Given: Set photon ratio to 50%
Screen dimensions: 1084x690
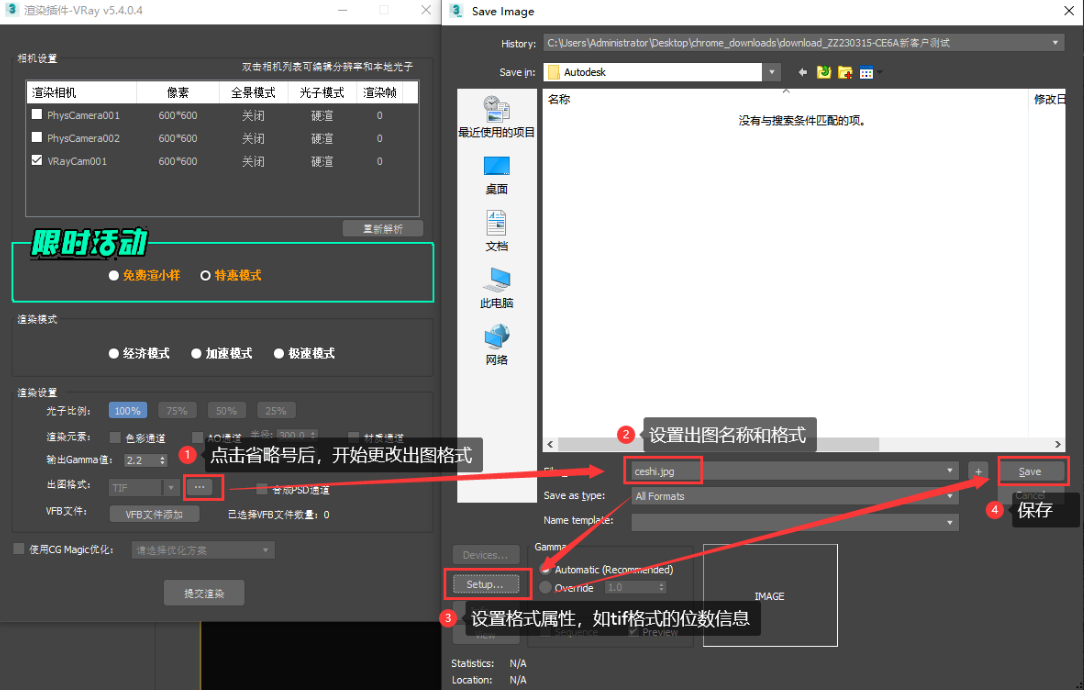Looking at the screenshot, I should click(x=227, y=411).
